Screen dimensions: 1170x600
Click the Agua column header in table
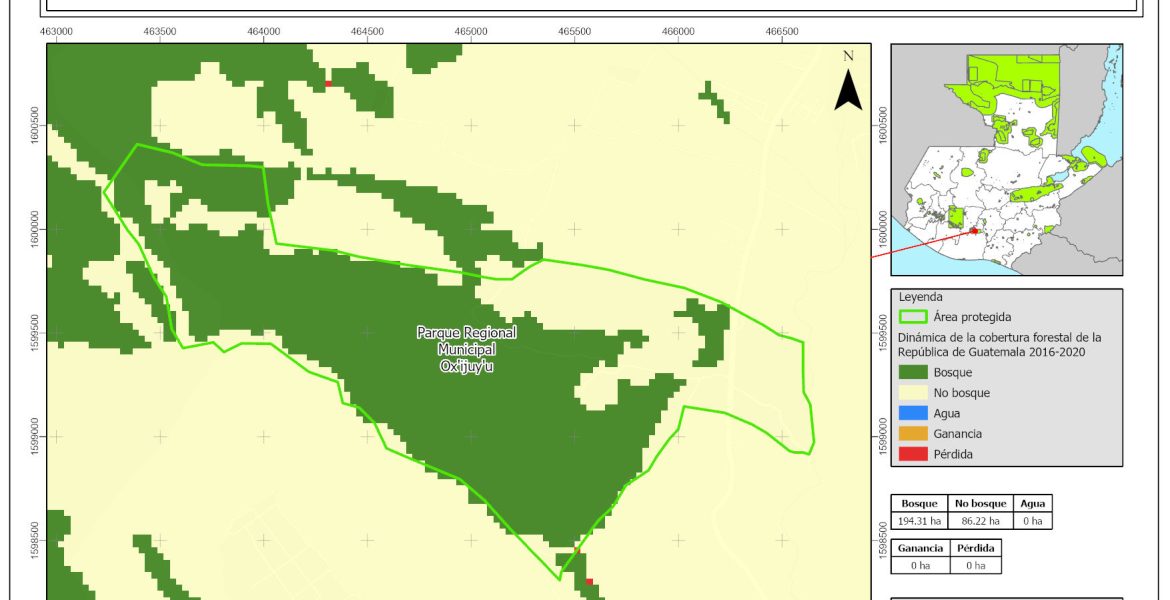click(x=1032, y=504)
